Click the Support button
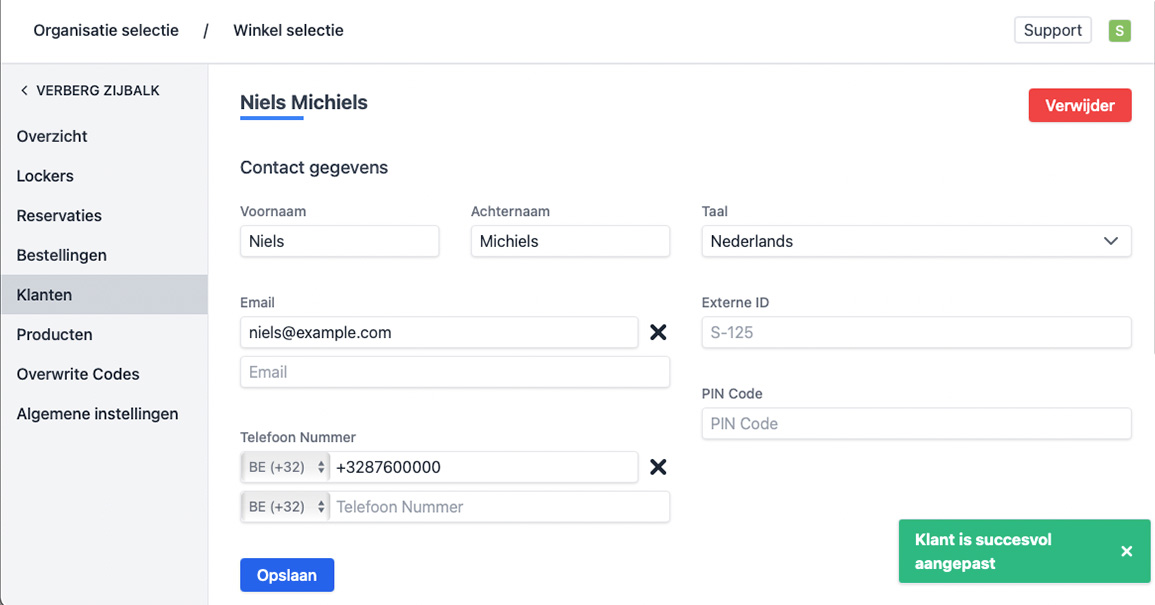1155x605 pixels. pos(1052,30)
